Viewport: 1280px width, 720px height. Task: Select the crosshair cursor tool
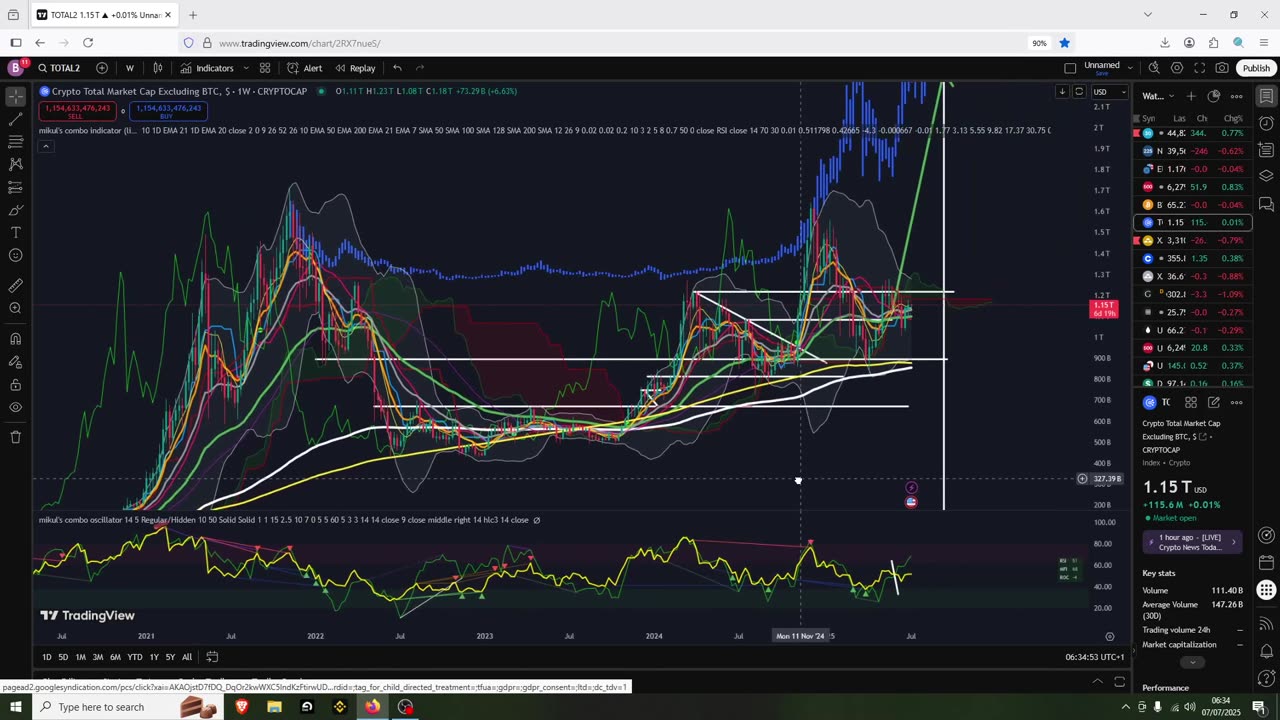tap(15, 97)
